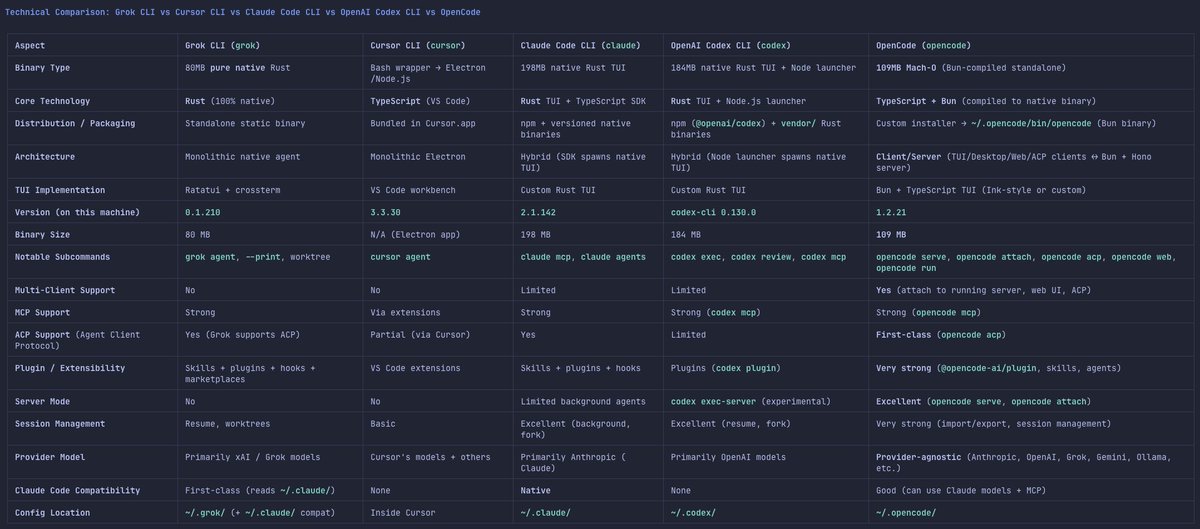Click the 'VS Code workbench' cell
Screen dimensions: 1200x529
(413, 190)
